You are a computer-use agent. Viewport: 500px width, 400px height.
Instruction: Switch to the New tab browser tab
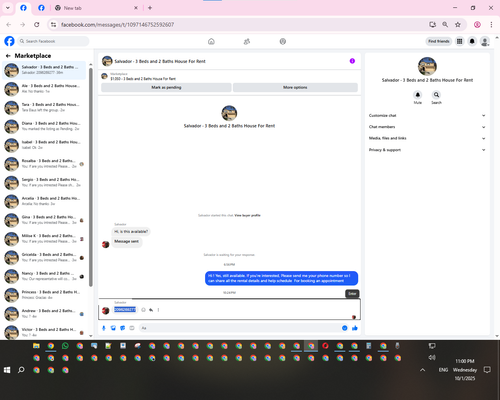(96, 8)
